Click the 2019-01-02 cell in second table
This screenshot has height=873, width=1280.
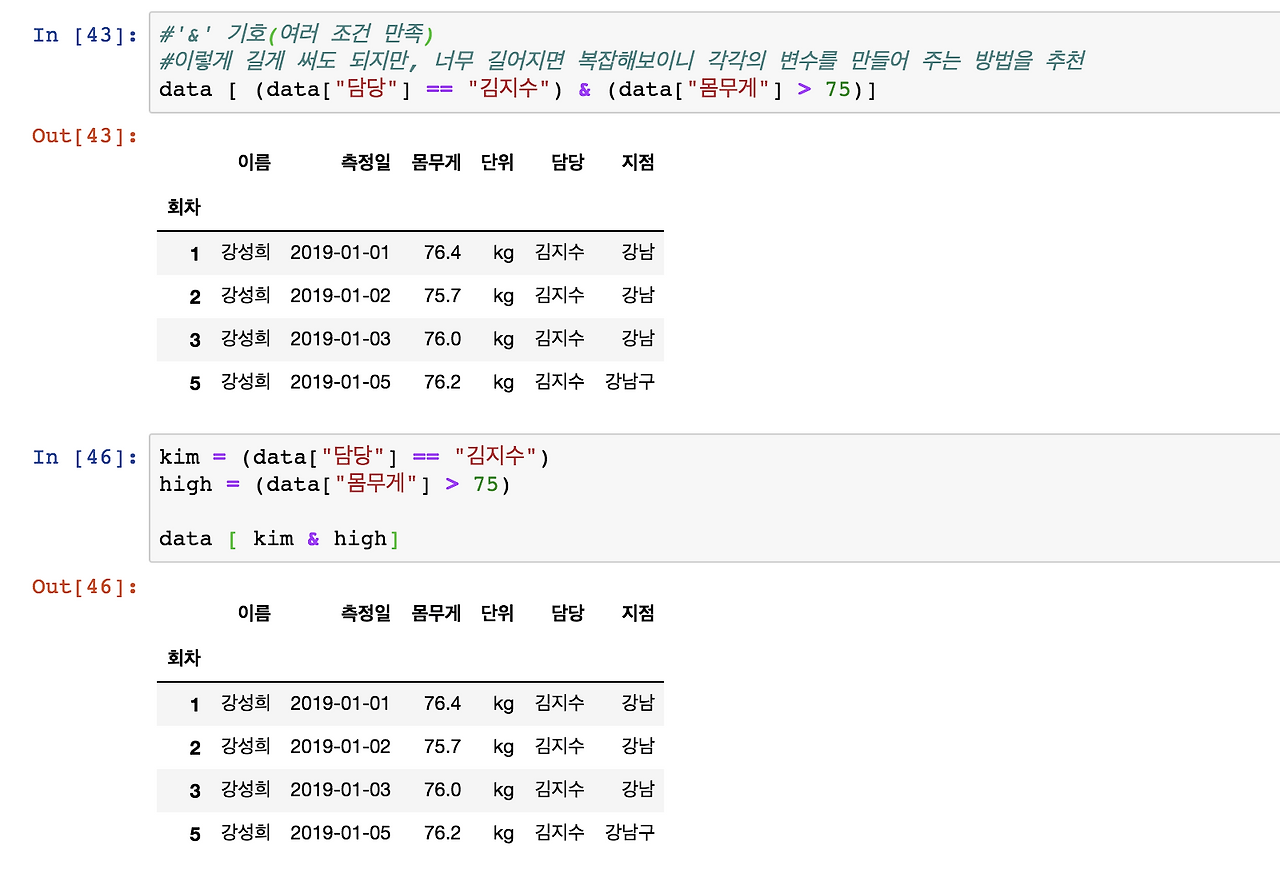(340, 746)
